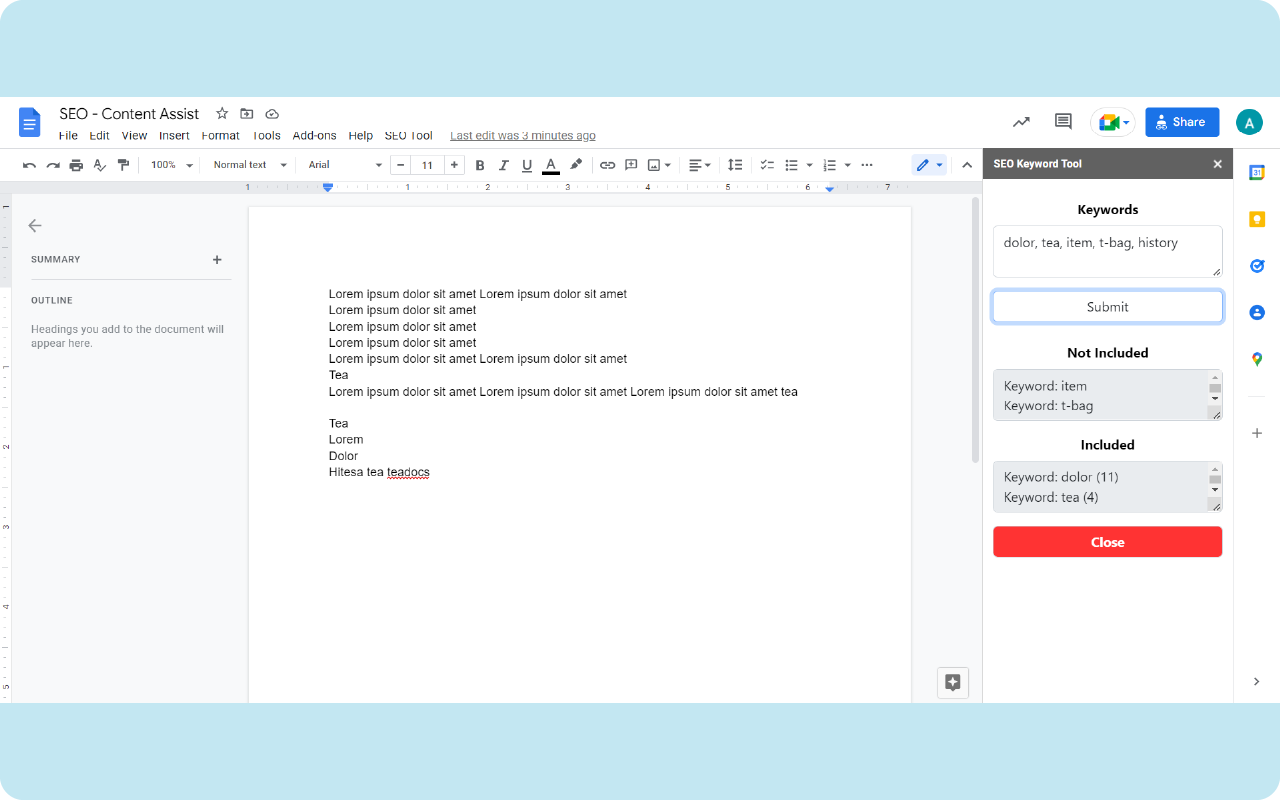Image resolution: width=1280 pixels, height=800 pixels.
Task: Open the Help menu
Action: 360,136
